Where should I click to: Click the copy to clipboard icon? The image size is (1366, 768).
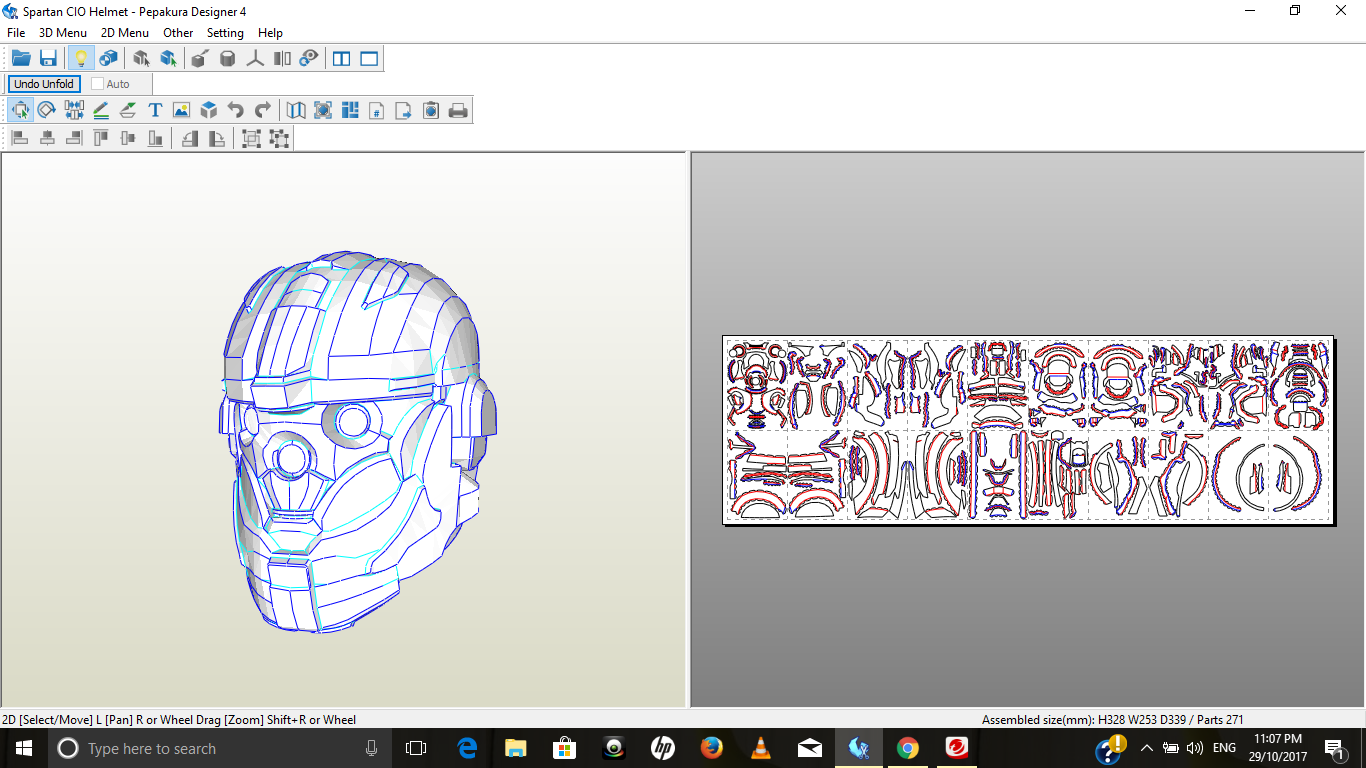(x=431, y=110)
